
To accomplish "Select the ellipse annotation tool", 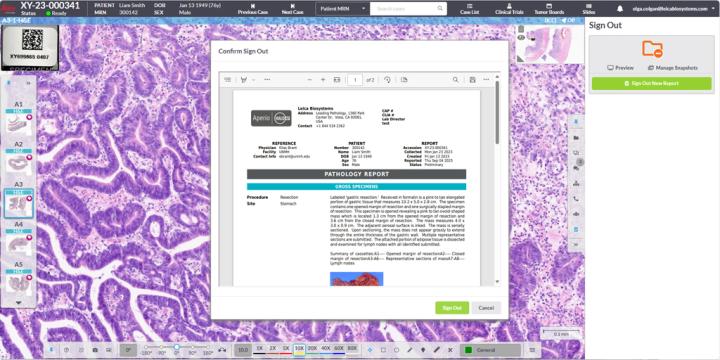I will 396,350.
